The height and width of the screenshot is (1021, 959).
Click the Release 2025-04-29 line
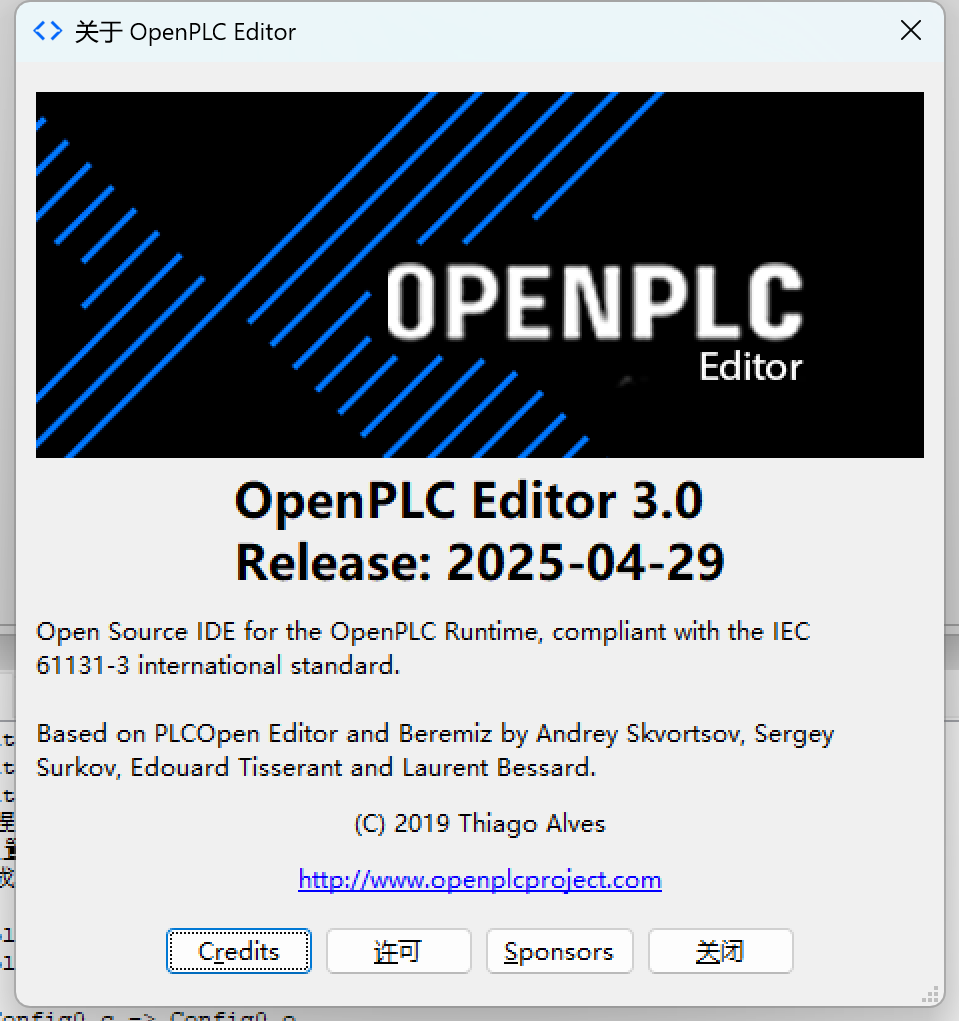point(480,562)
